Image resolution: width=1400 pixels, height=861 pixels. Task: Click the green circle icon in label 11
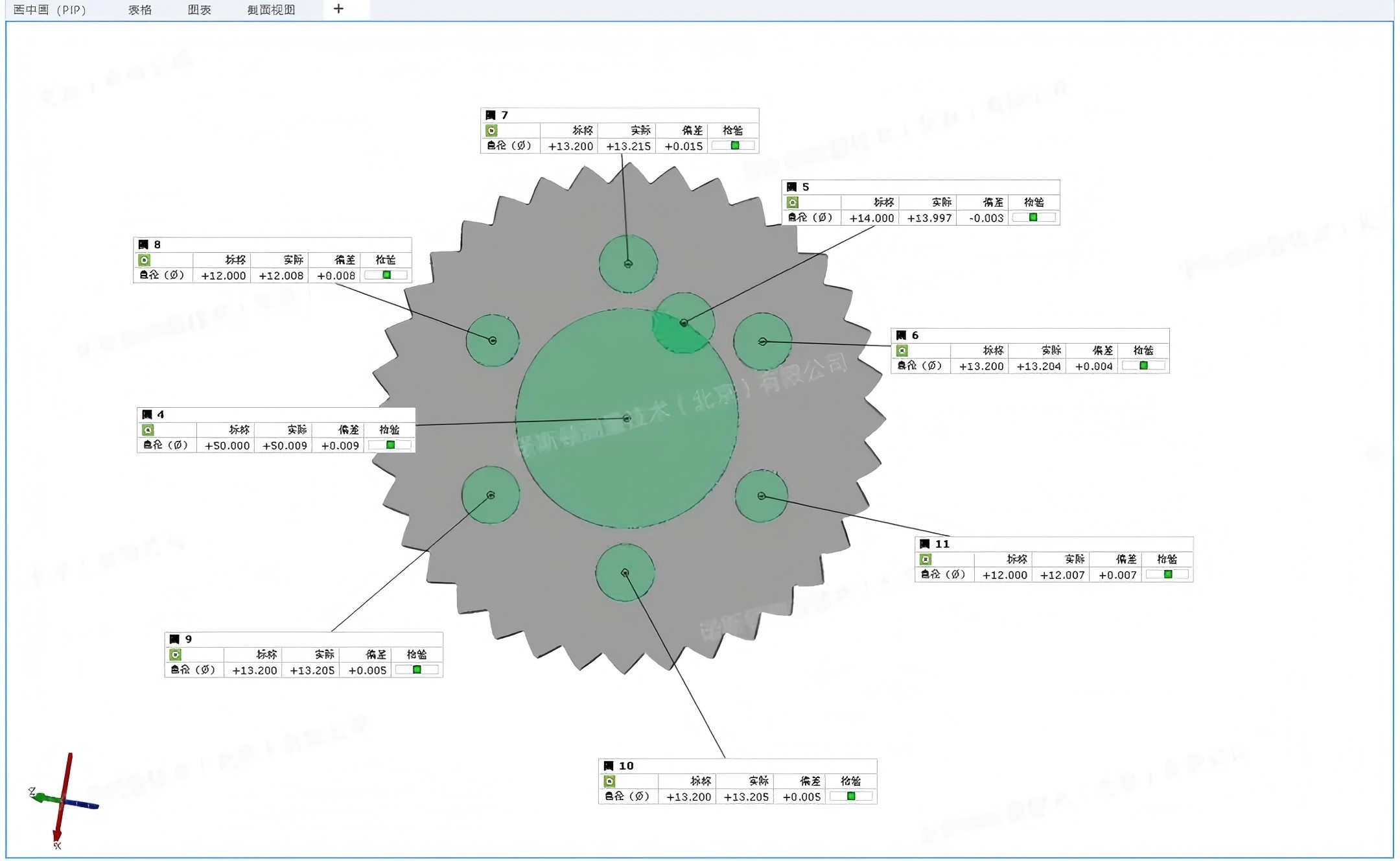point(926,560)
